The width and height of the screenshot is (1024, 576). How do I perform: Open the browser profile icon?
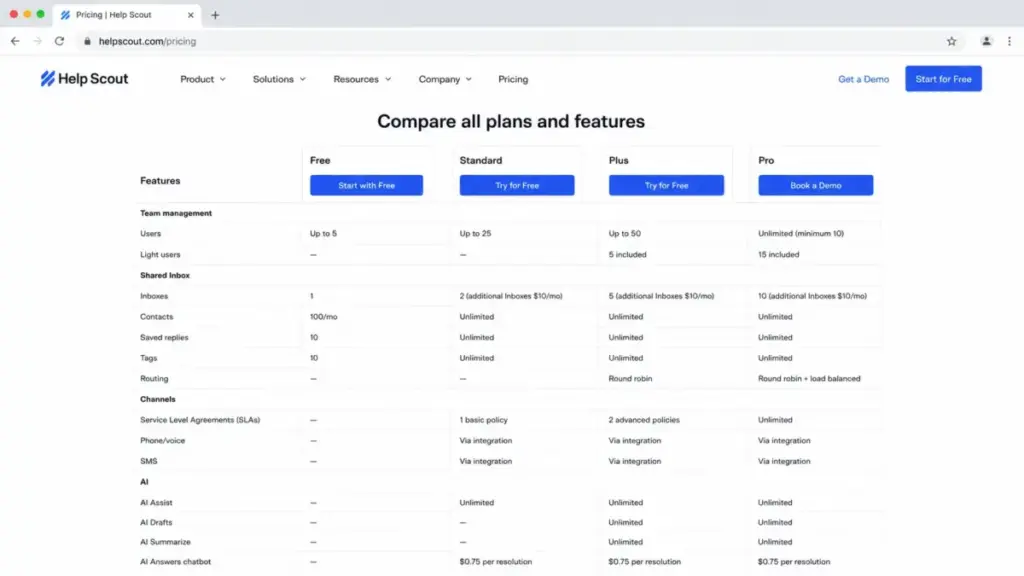click(986, 41)
